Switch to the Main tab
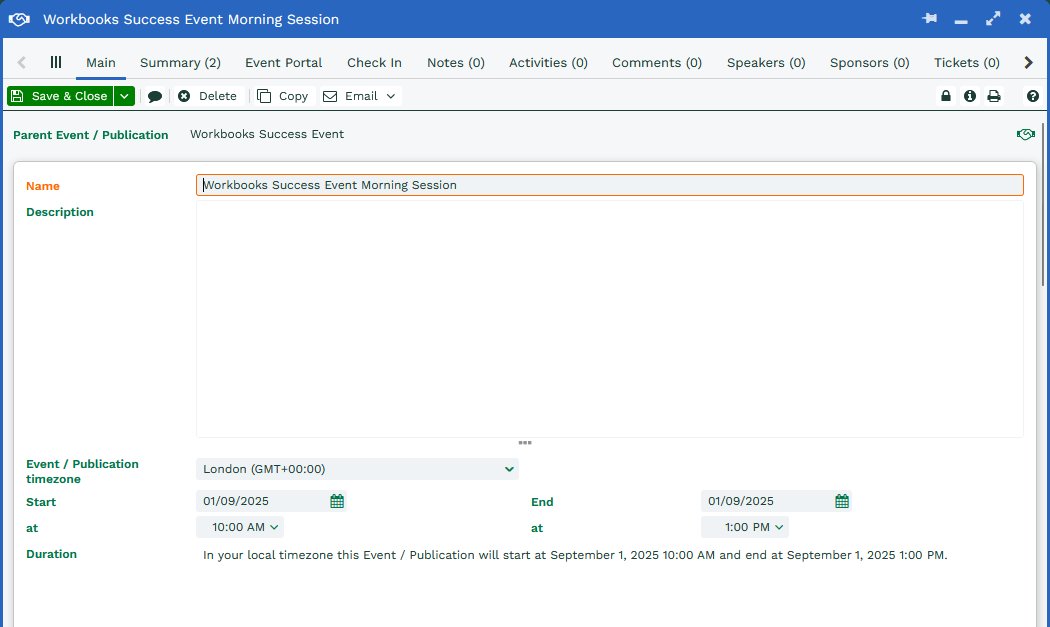The height and width of the screenshot is (627, 1050). (x=100, y=62)
